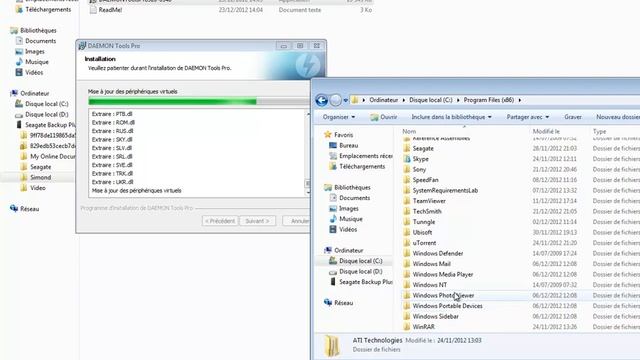Open Documents library in the front window sidebar
Viewport: 640px width, 360px height.
click(354, 198)
